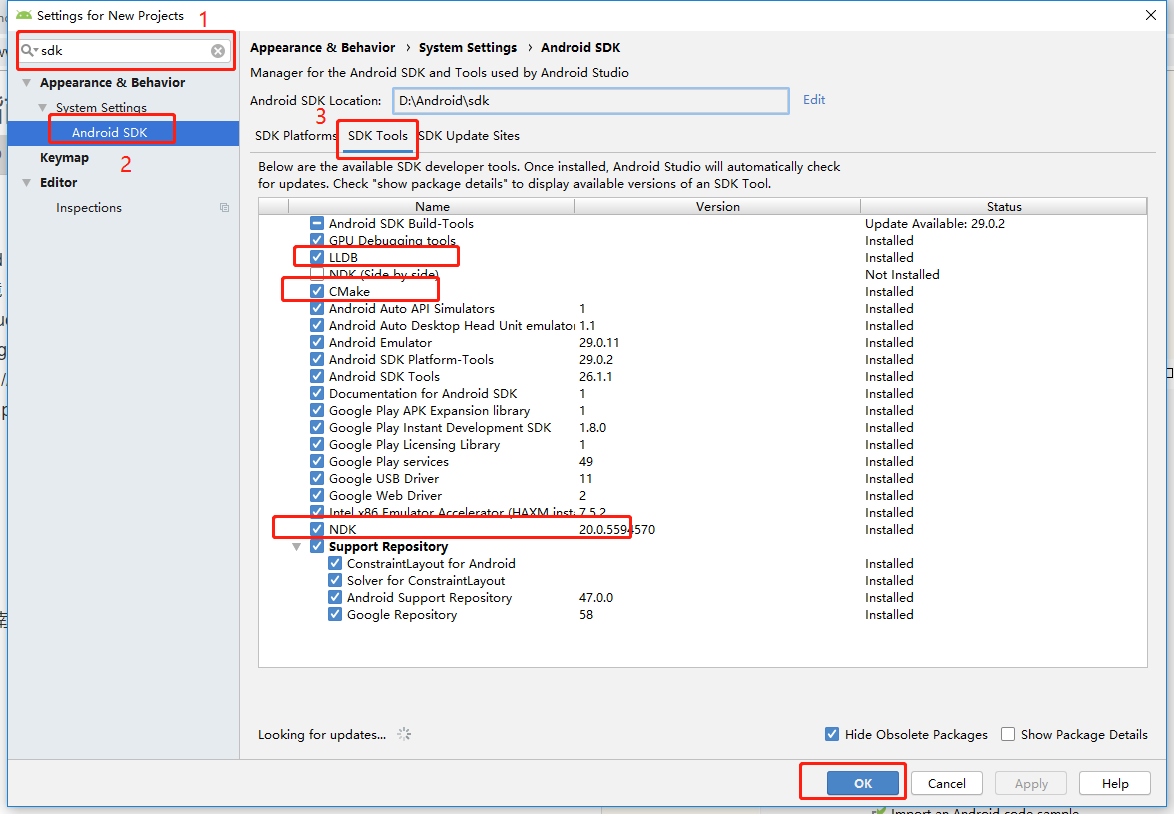Toggle Hide Obsolete Packages checkbox
Screen dimensions: 1174x814
[x=832, y=734]
